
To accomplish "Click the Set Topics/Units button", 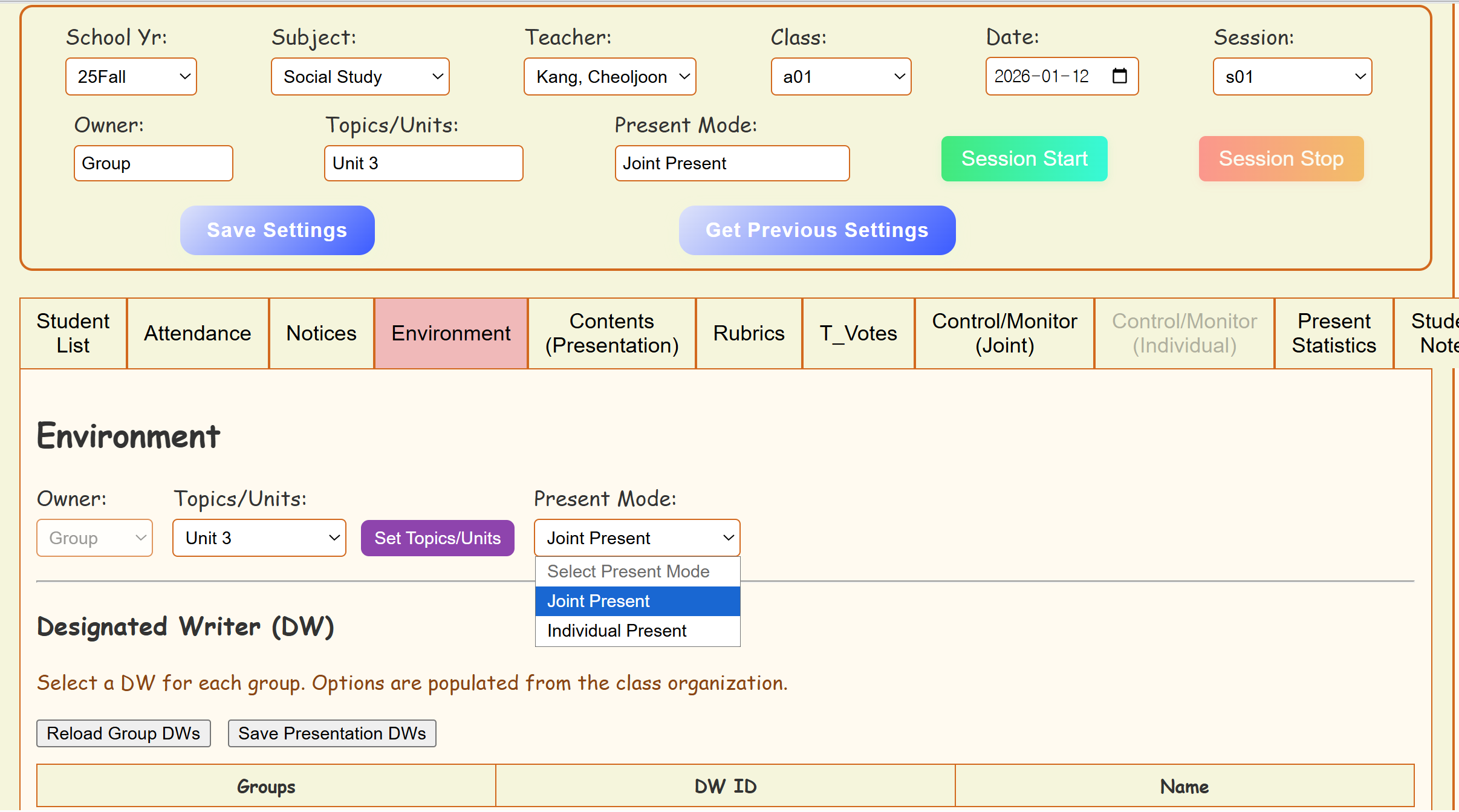I will pyautogui.click(x=437, y=538).
